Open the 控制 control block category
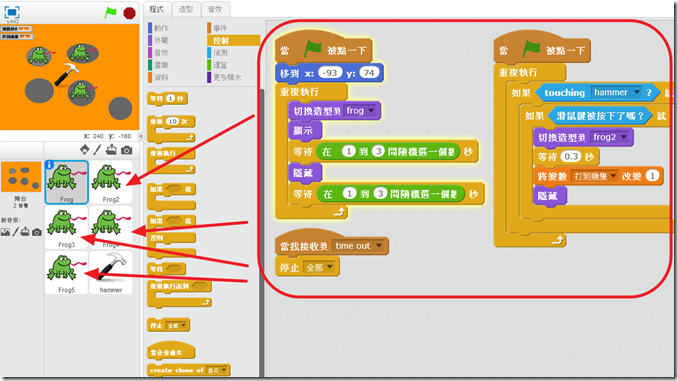Image resolution: width=678 pixels, height=381 pixels. (233, 40)
